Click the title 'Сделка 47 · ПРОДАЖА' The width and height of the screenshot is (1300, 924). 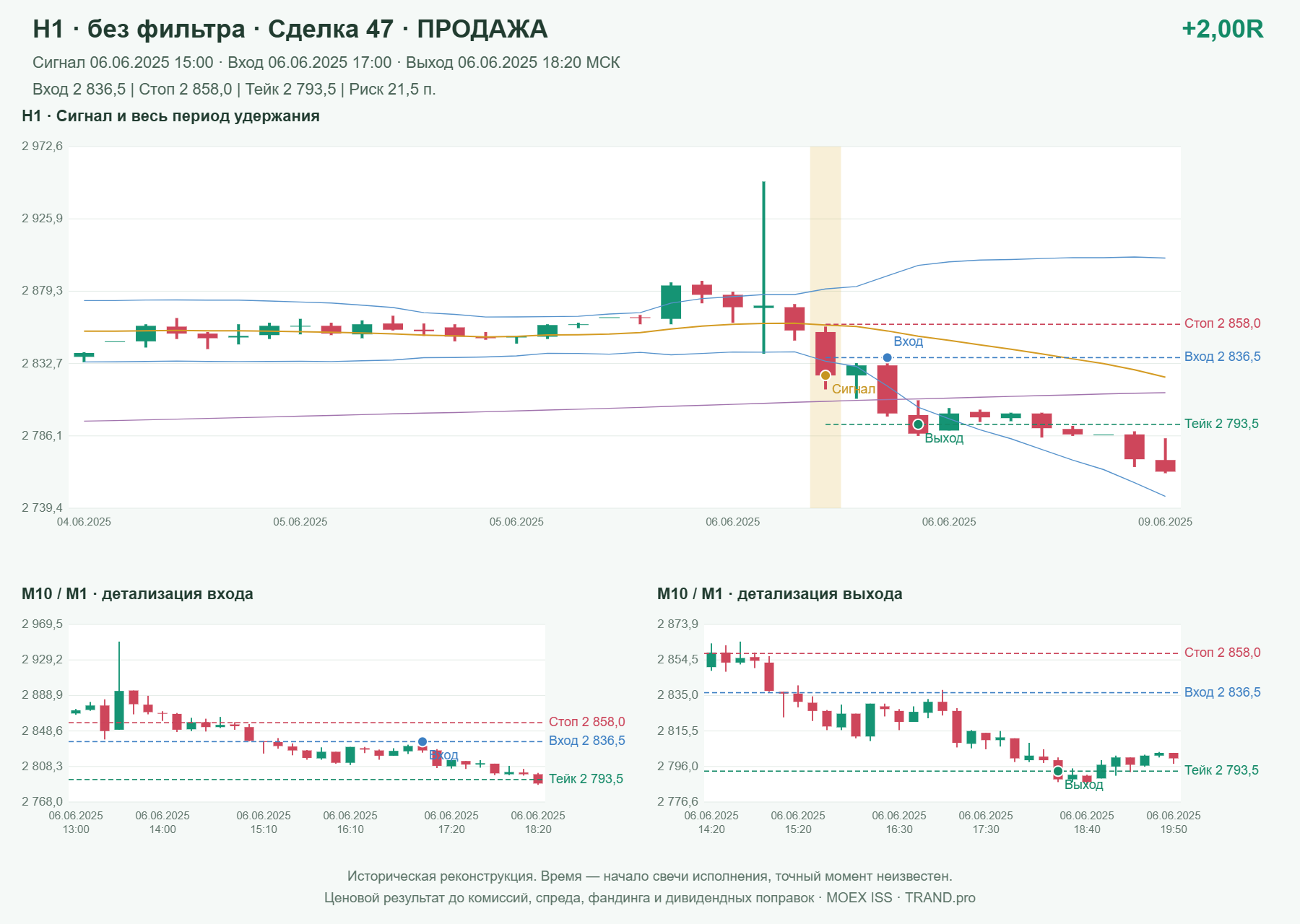click(x=407, y=29)
